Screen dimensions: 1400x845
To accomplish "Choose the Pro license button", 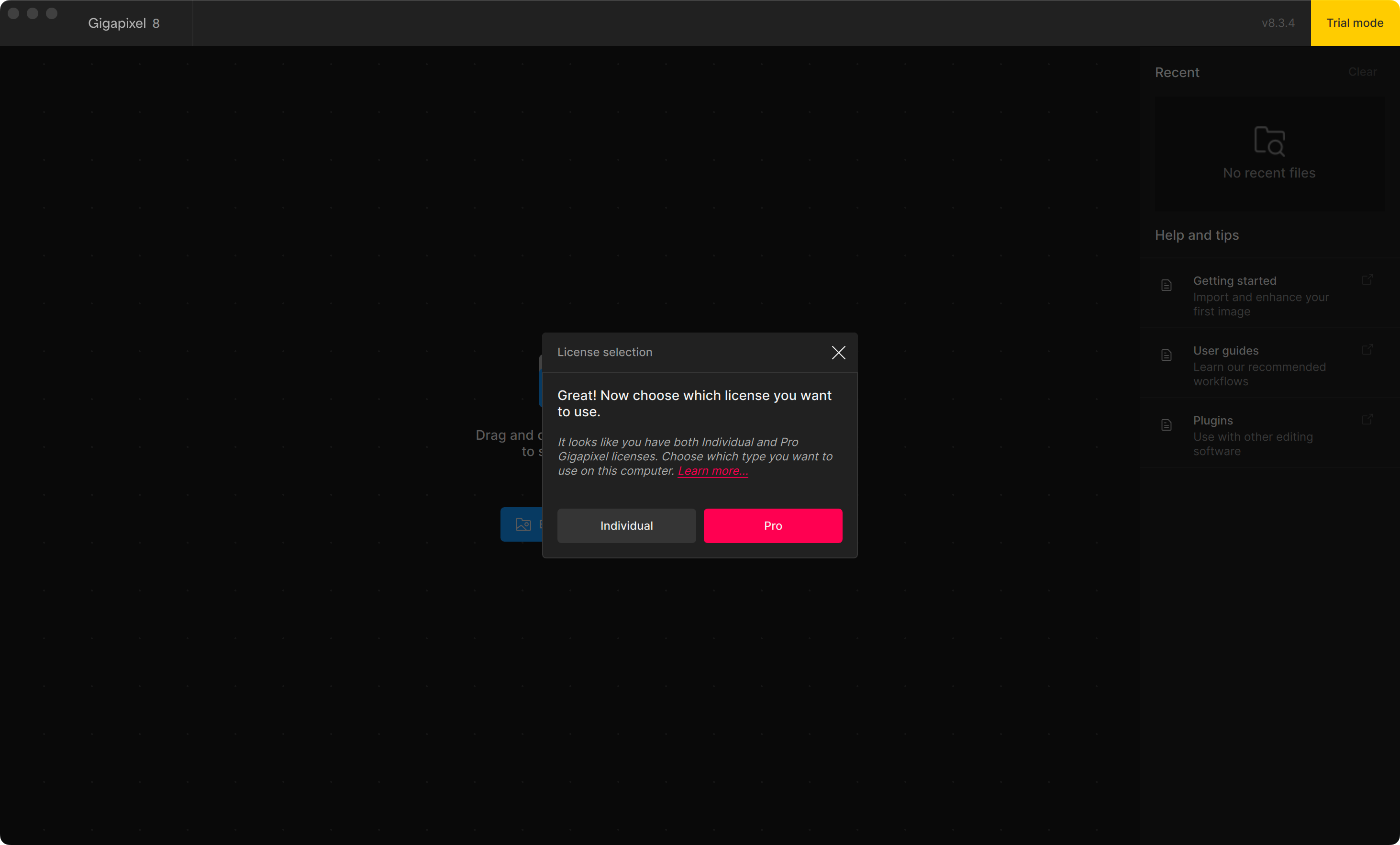I will pos(773,526).
